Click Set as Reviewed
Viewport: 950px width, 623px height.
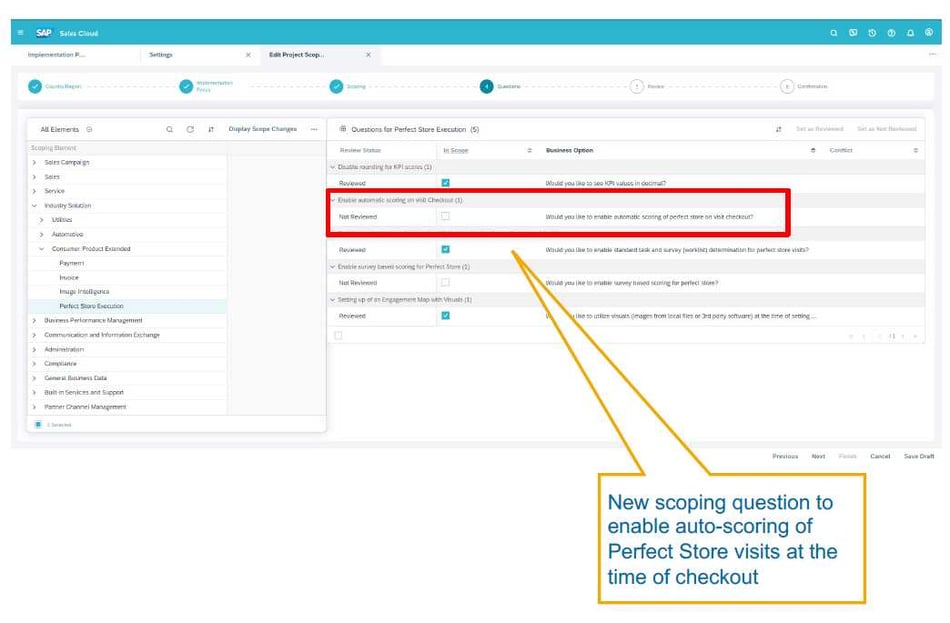(x=819, y=129)
